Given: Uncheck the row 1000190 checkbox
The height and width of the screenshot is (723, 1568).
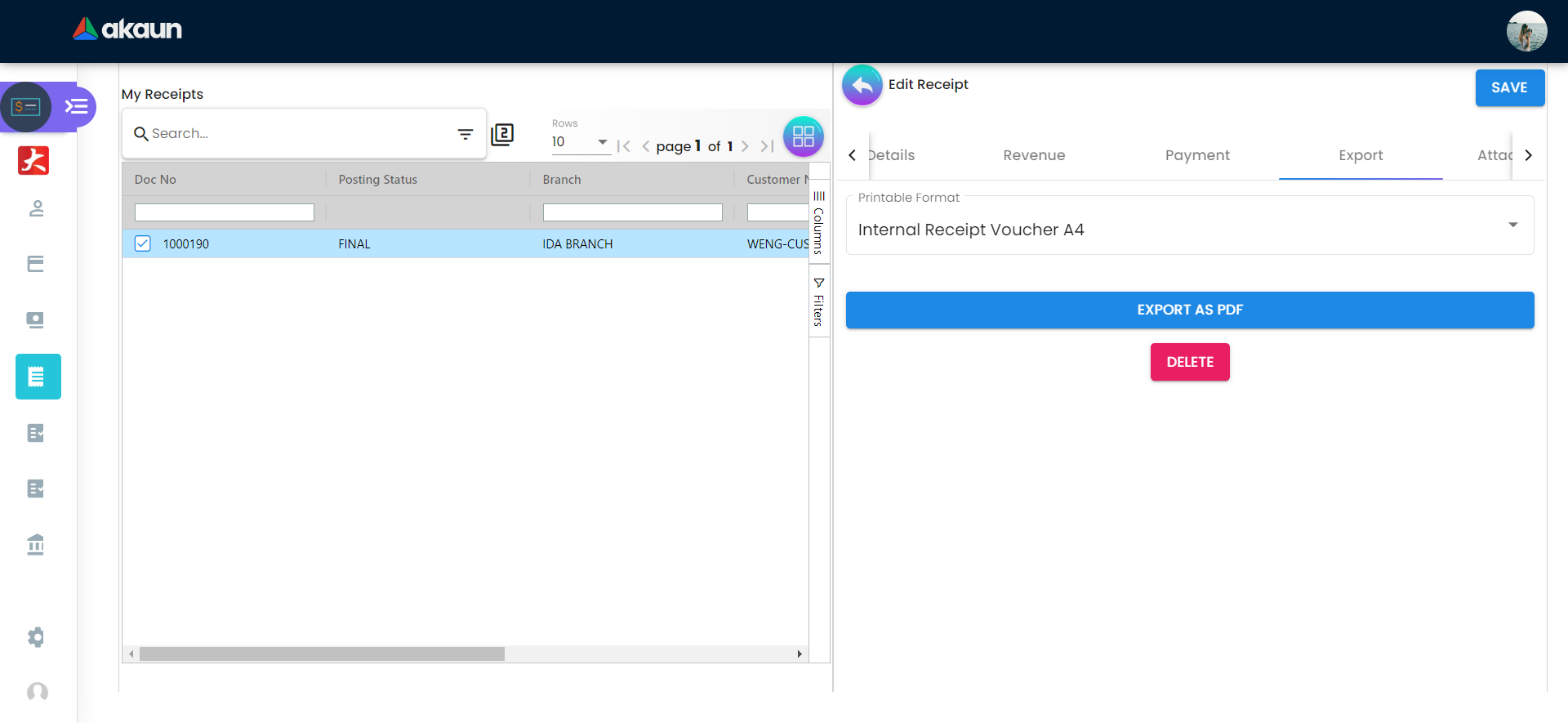Looking at the screenshot, I should point(143,243).
